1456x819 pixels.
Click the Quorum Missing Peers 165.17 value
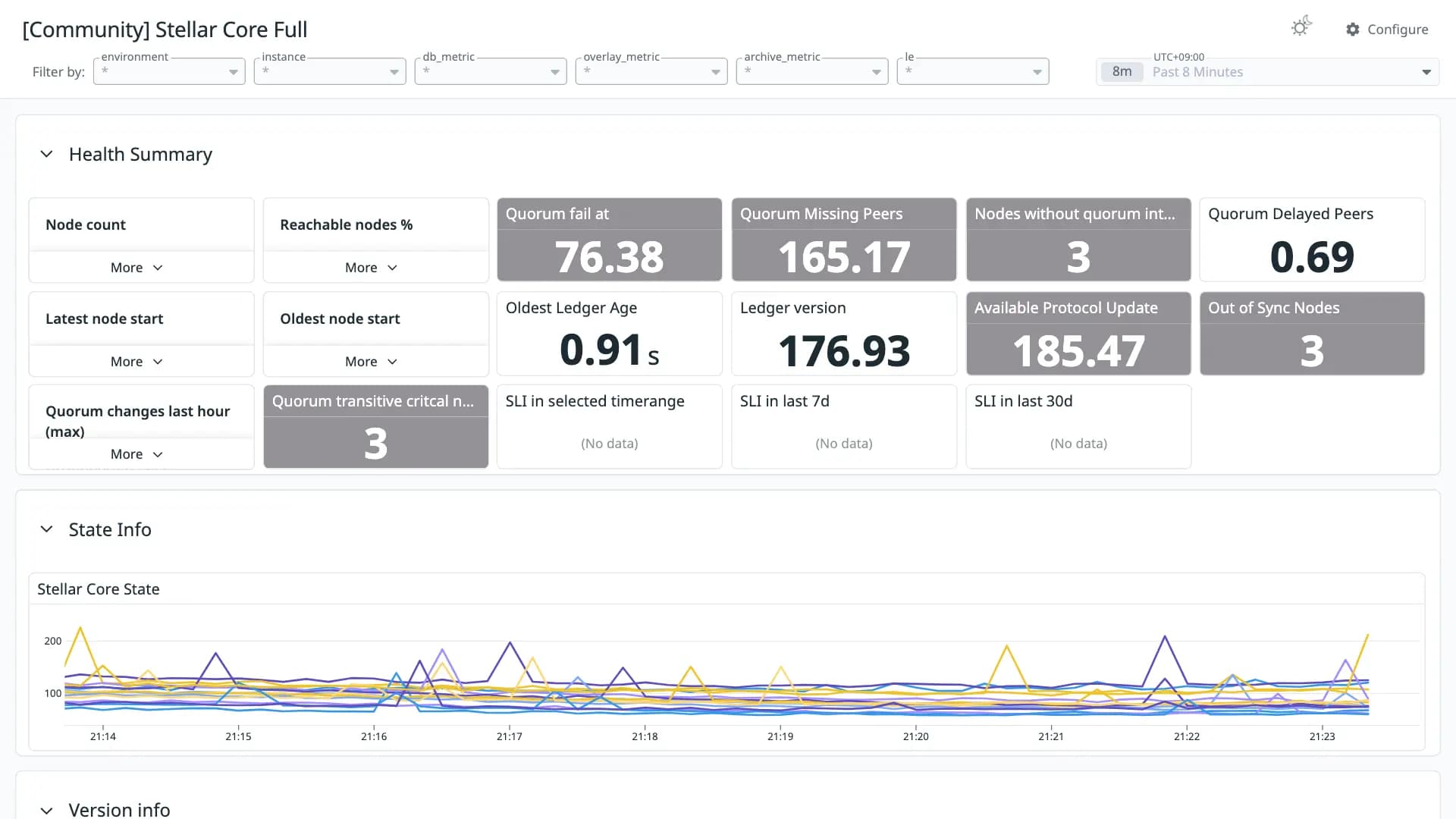(844, 257)
